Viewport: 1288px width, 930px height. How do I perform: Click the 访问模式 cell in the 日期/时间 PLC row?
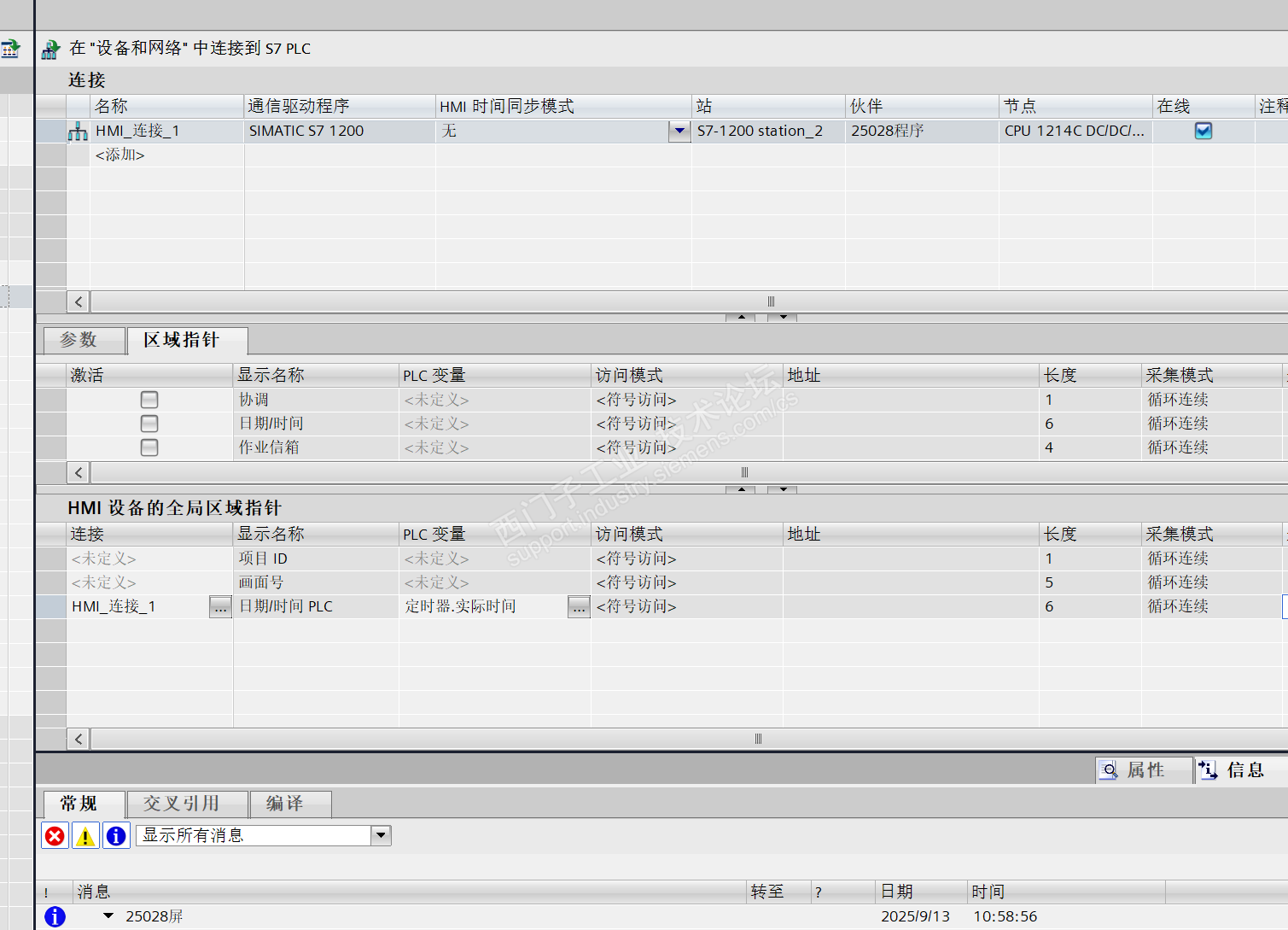click(687, 606)
